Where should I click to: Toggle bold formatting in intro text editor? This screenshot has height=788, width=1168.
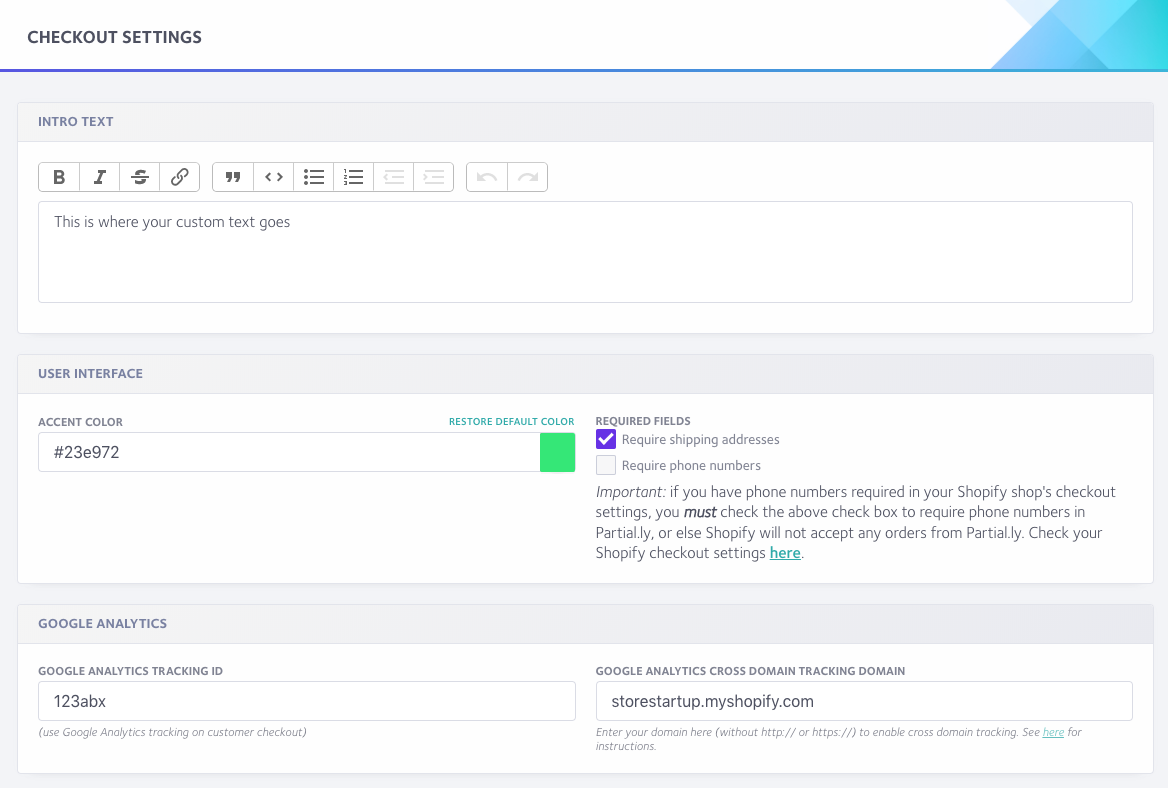pos(59,177)
